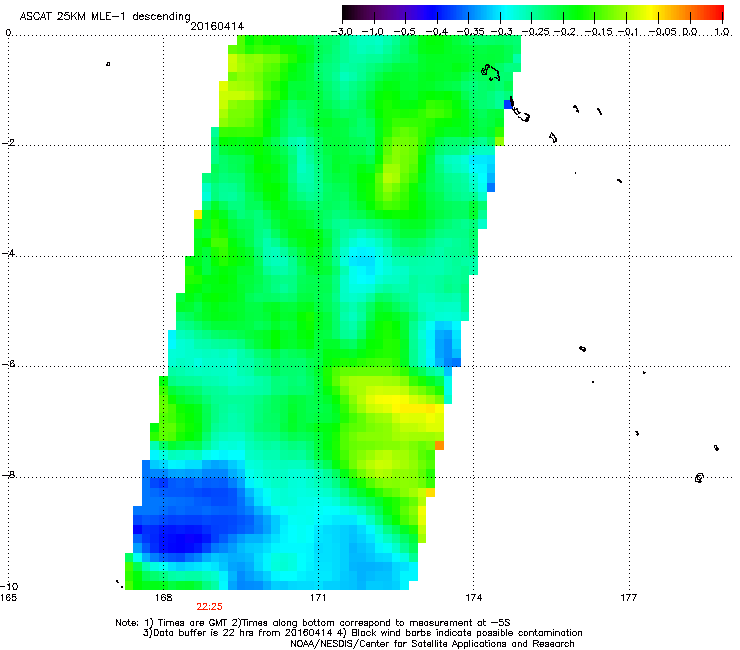Click the date label 20160414
740x650 pixels.
[217, 26]
